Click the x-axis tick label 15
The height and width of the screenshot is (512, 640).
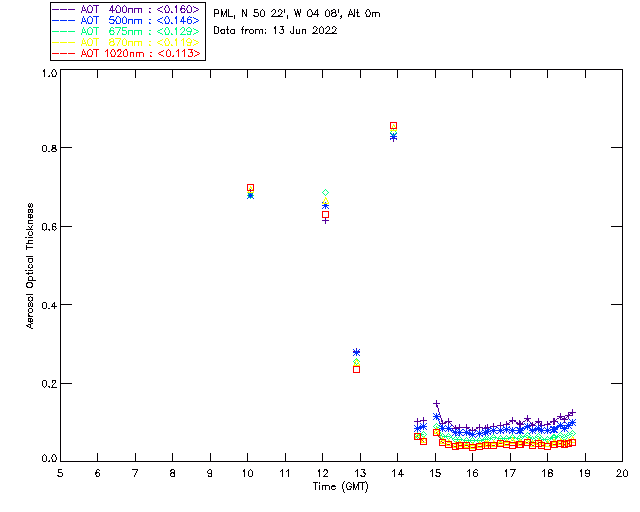click(435, 473)
